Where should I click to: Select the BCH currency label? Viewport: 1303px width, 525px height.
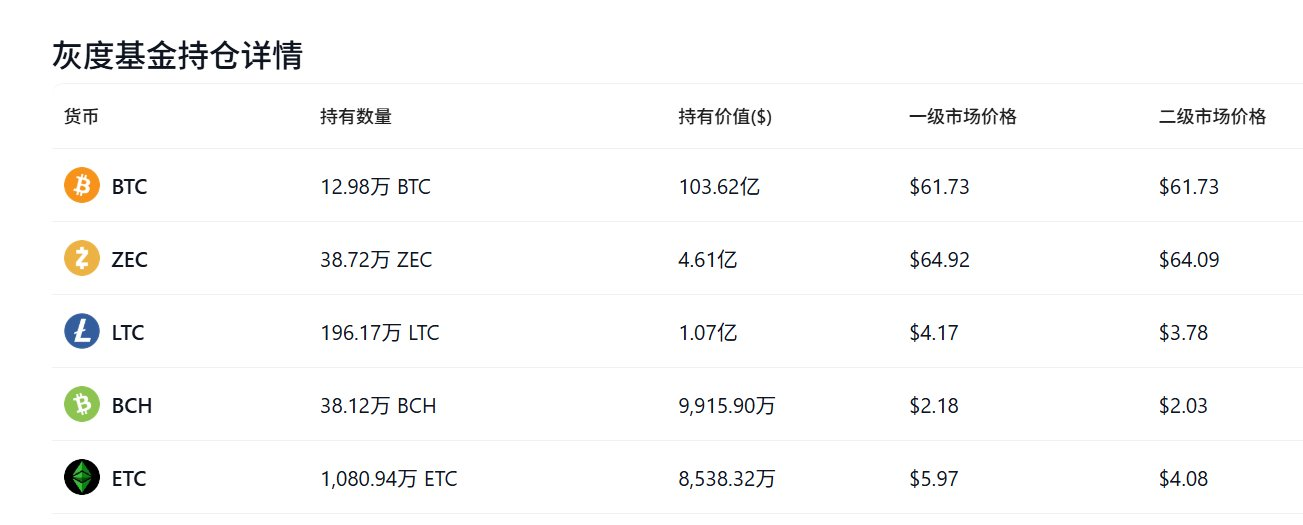[132, 406]
